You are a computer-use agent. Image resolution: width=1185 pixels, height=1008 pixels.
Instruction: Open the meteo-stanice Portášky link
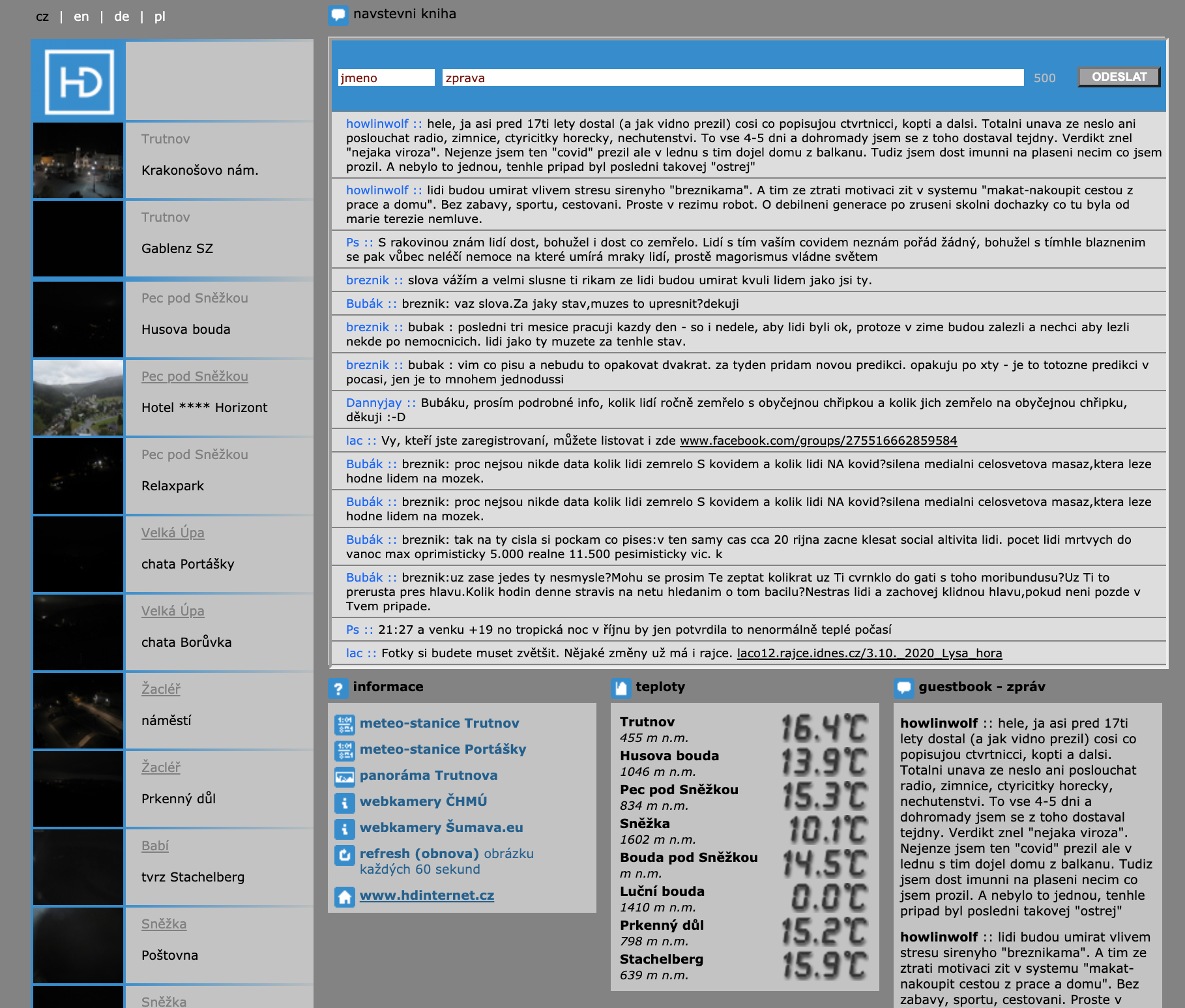(443, 750)
